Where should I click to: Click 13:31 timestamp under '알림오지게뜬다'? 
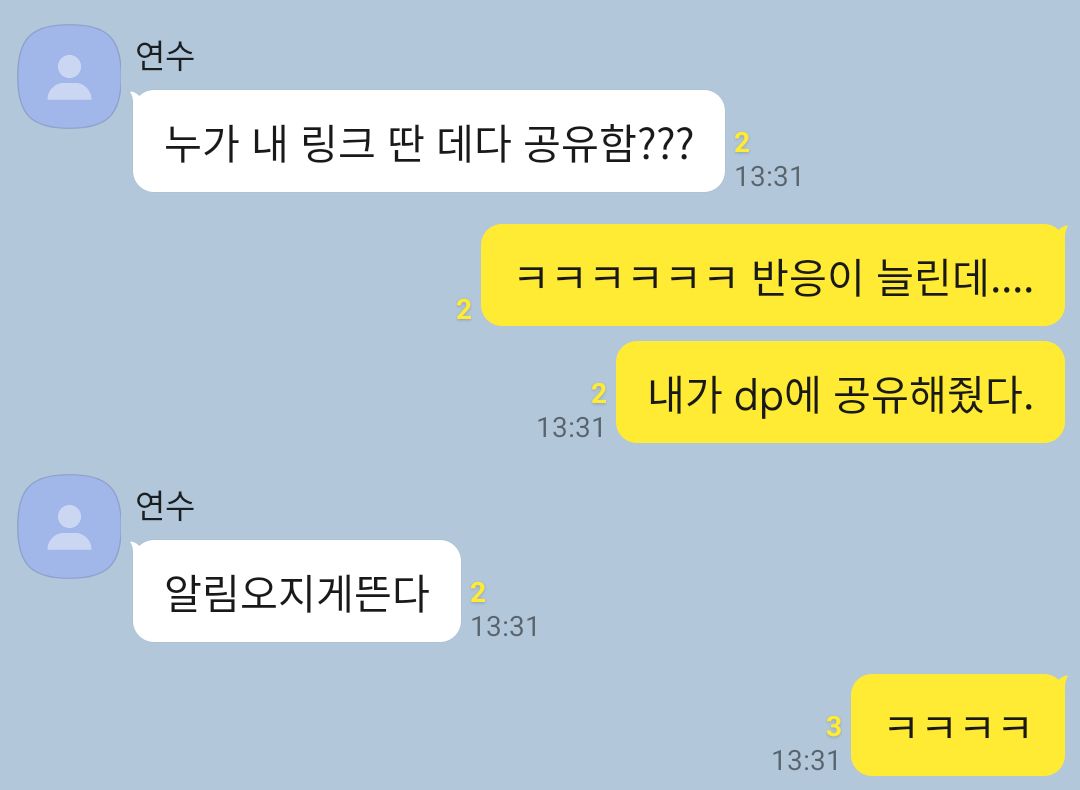[504, 627]
